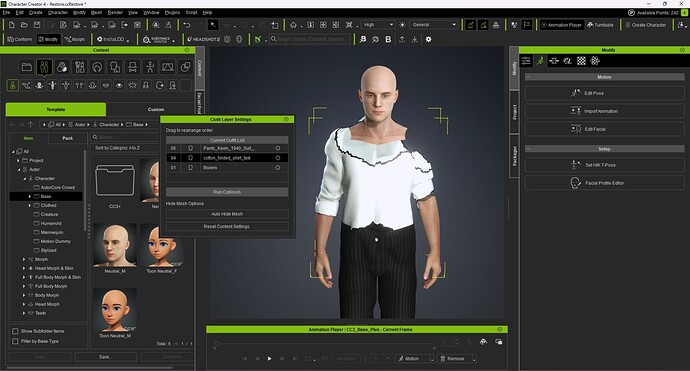
Task: Click the Edit Pose button
Action: (605, 93)
